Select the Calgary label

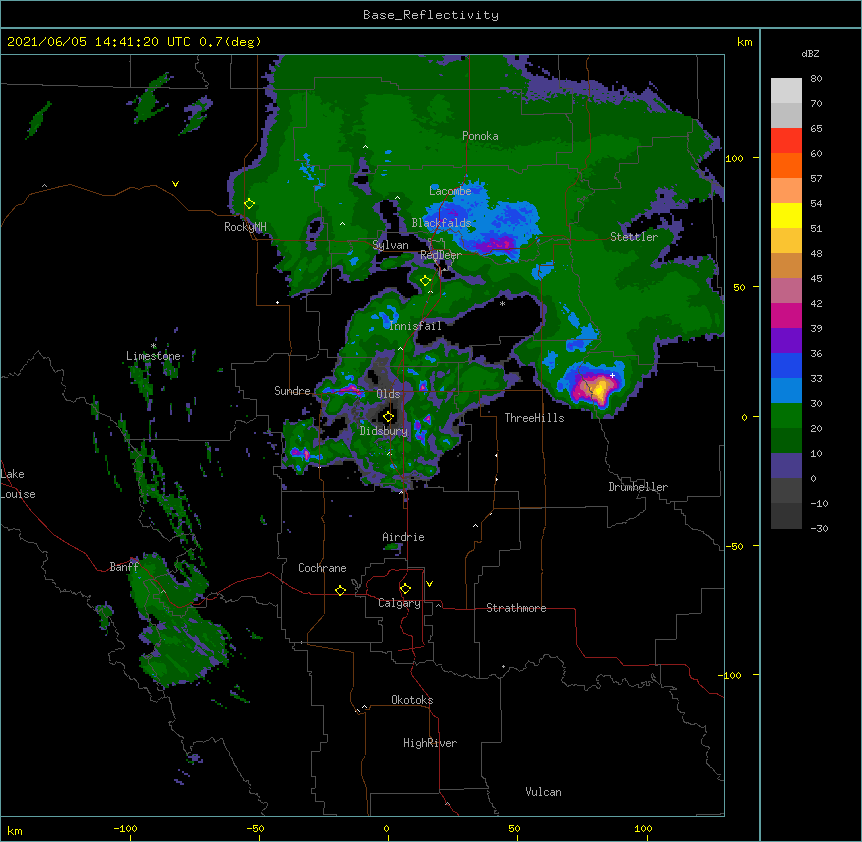[399, 603]
